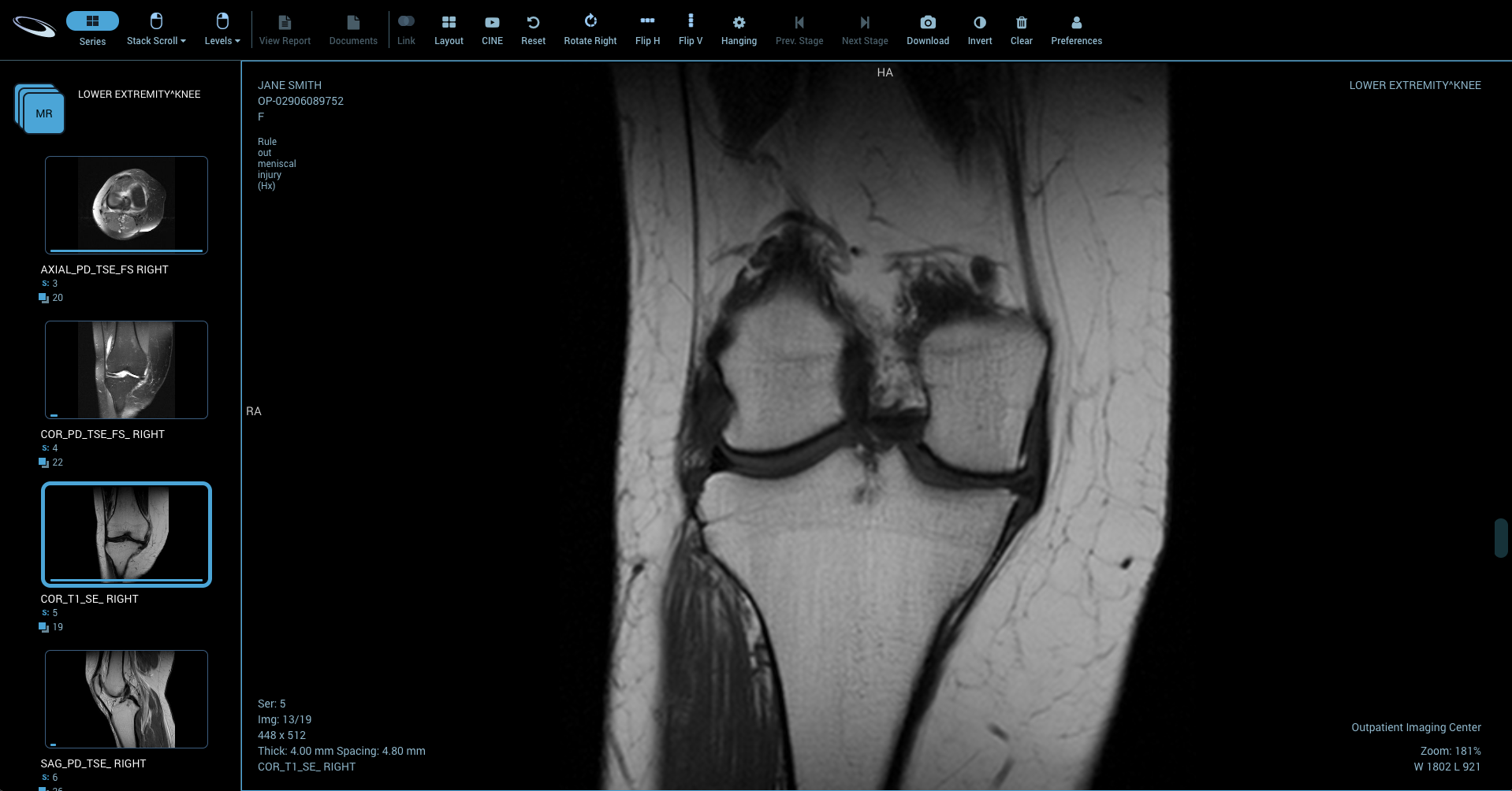This screenshot has width=1512, height=791.
Task: Click the Rotate Right icon
Action: [590, 22]
